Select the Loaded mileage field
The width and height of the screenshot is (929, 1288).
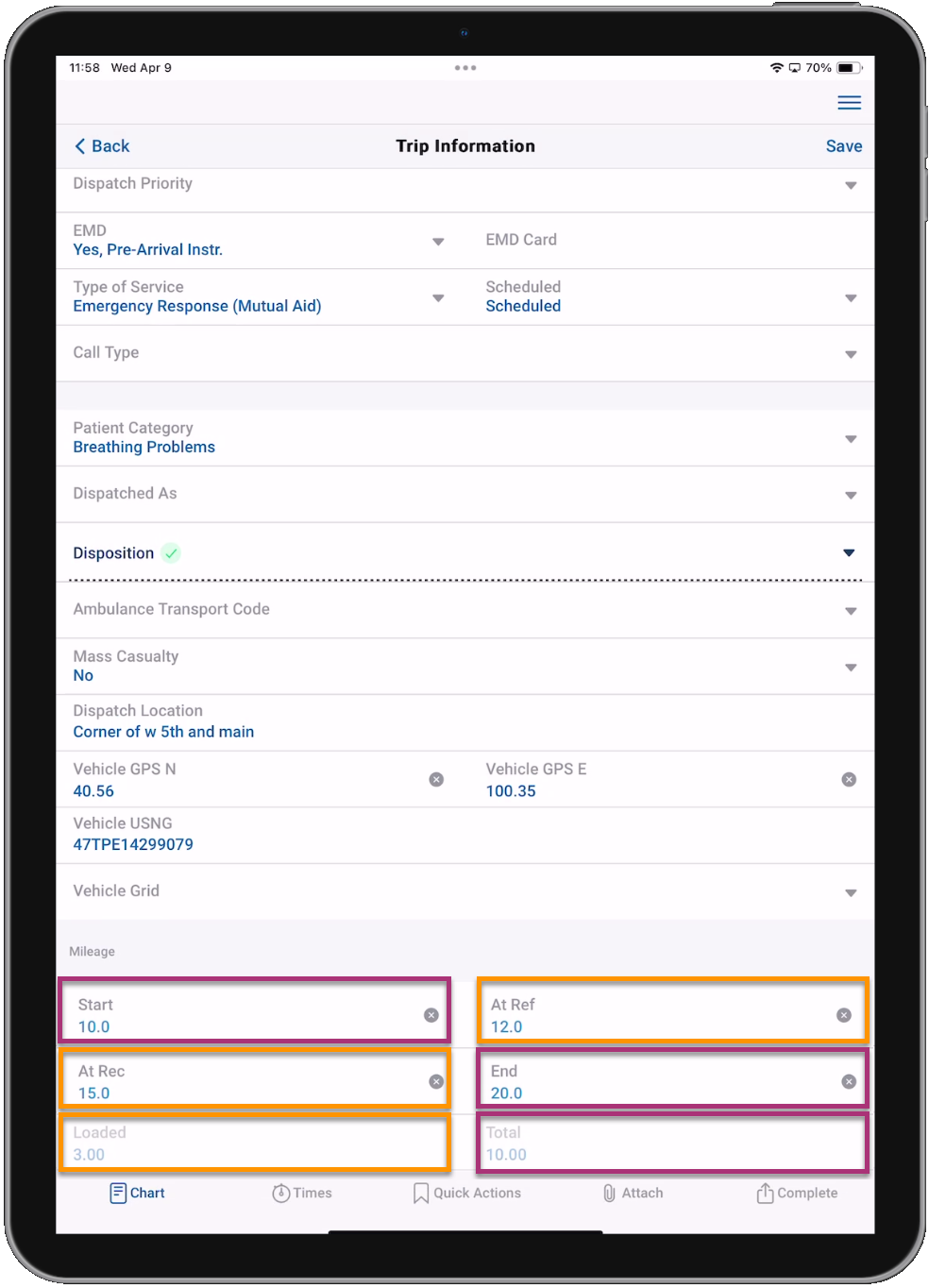click(x=255, y=1144)
